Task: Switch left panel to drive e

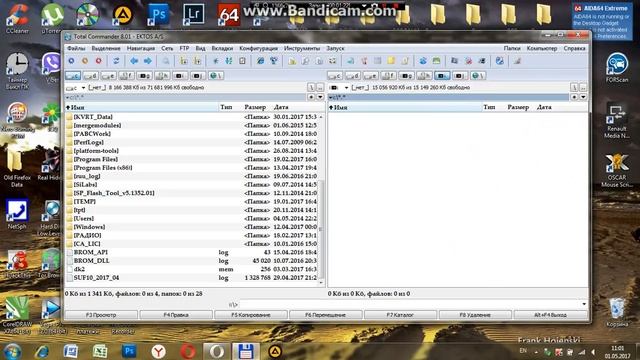Action: tap(108, 76)
